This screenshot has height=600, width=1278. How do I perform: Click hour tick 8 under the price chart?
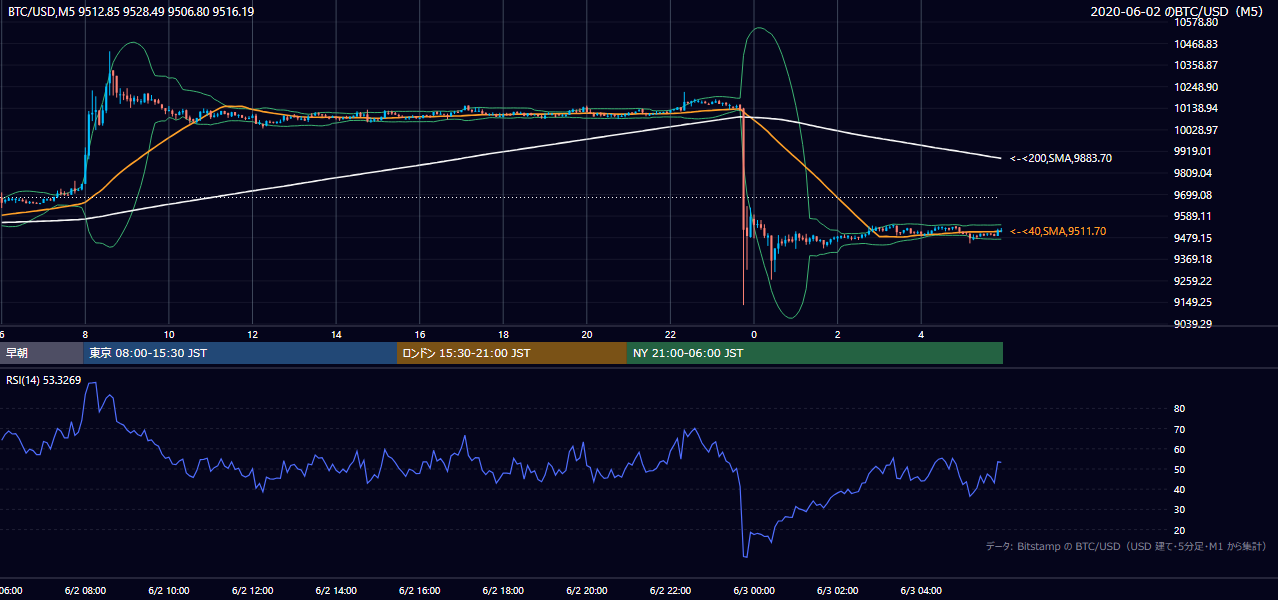(85, 334)
